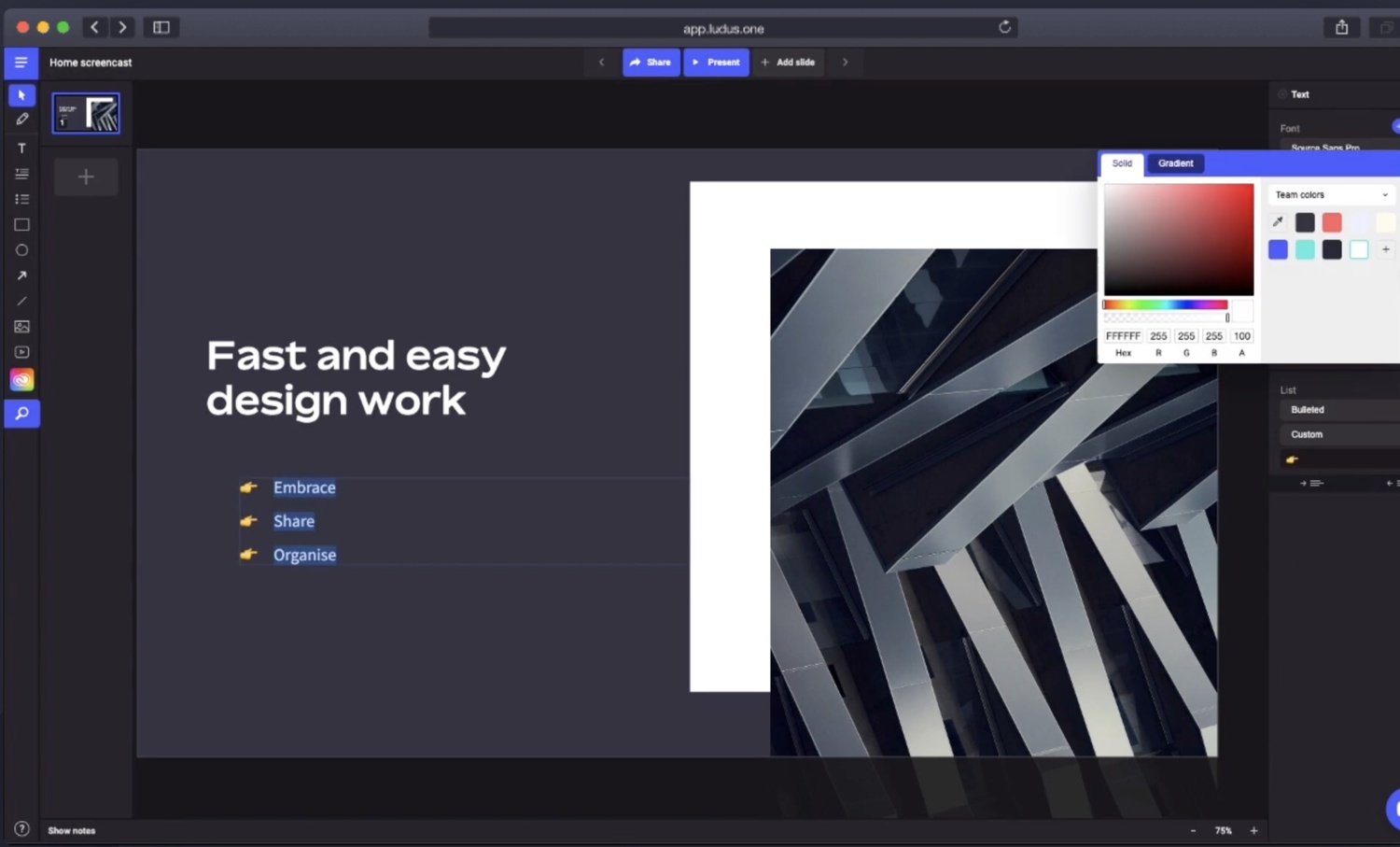Select the bulleted list tool
Viewport: 1400px width, 847px height.
(21, 198)
